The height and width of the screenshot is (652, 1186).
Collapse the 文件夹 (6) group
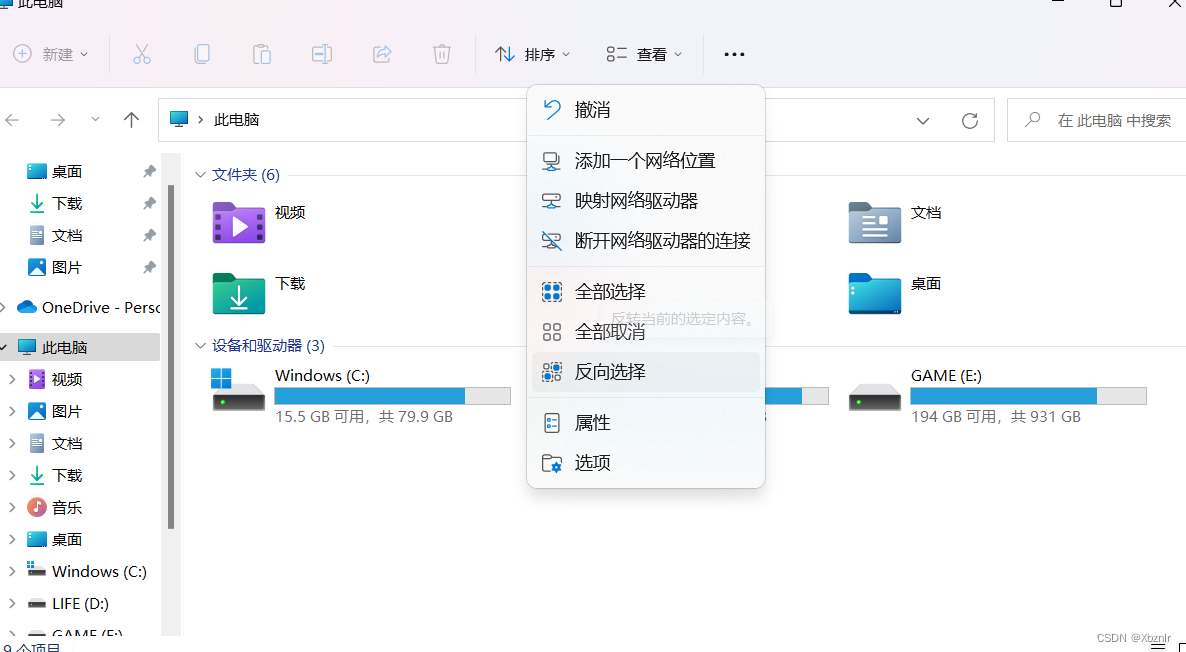coord(200,175)
